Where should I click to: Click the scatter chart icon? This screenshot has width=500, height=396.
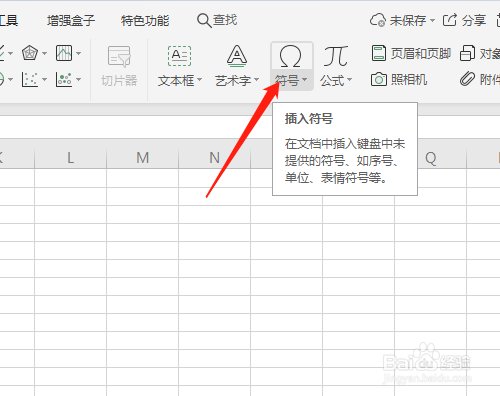[30, 79]
